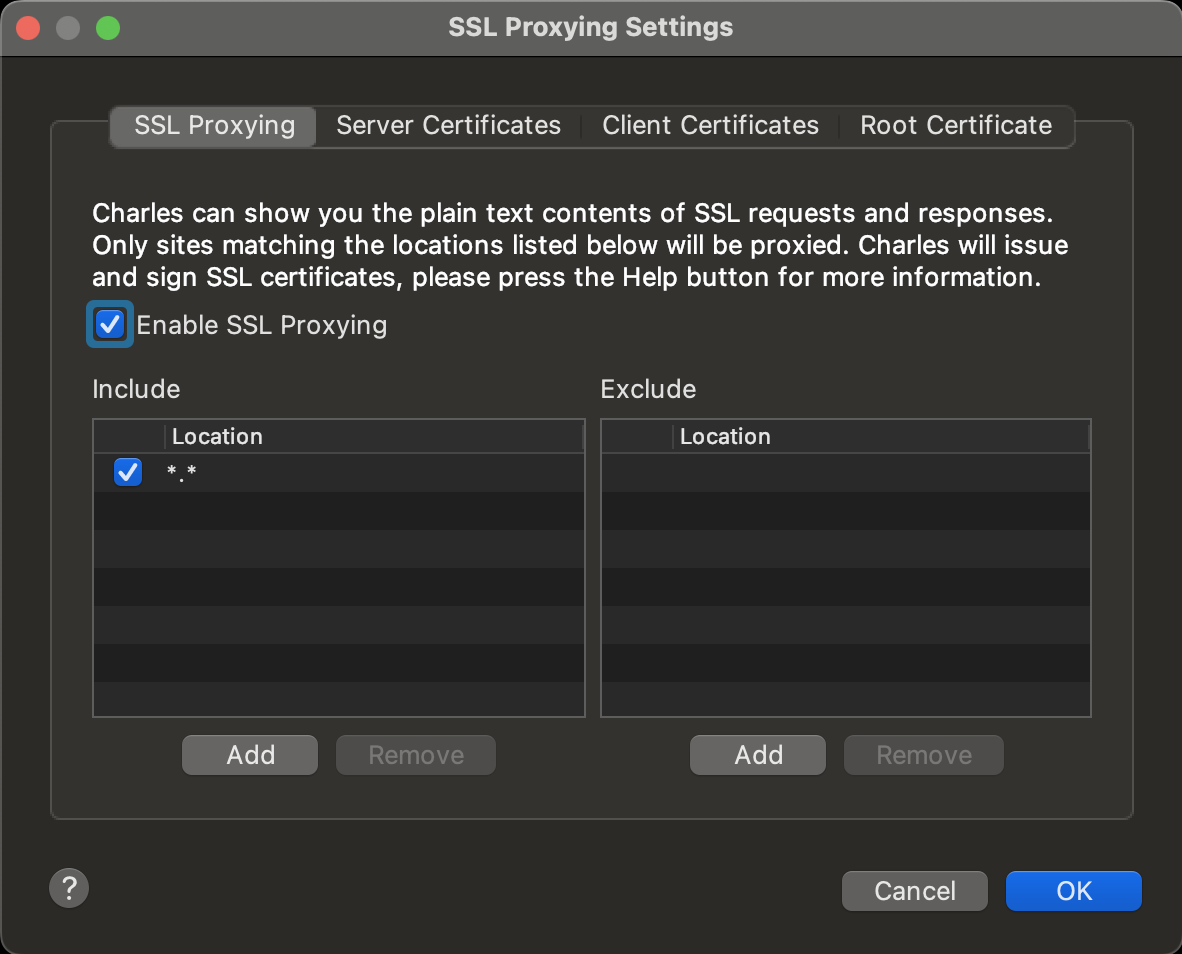Cancel the SSL Proxying Settings dialog

(x=914, y=890)
